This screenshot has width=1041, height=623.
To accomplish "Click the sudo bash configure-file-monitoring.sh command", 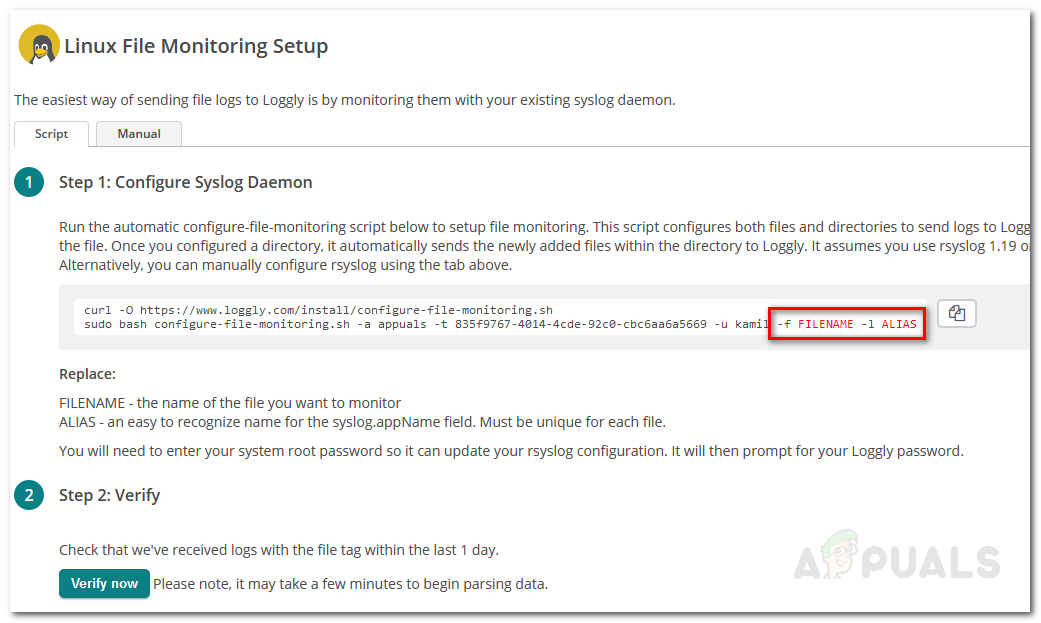I will 500,324.
